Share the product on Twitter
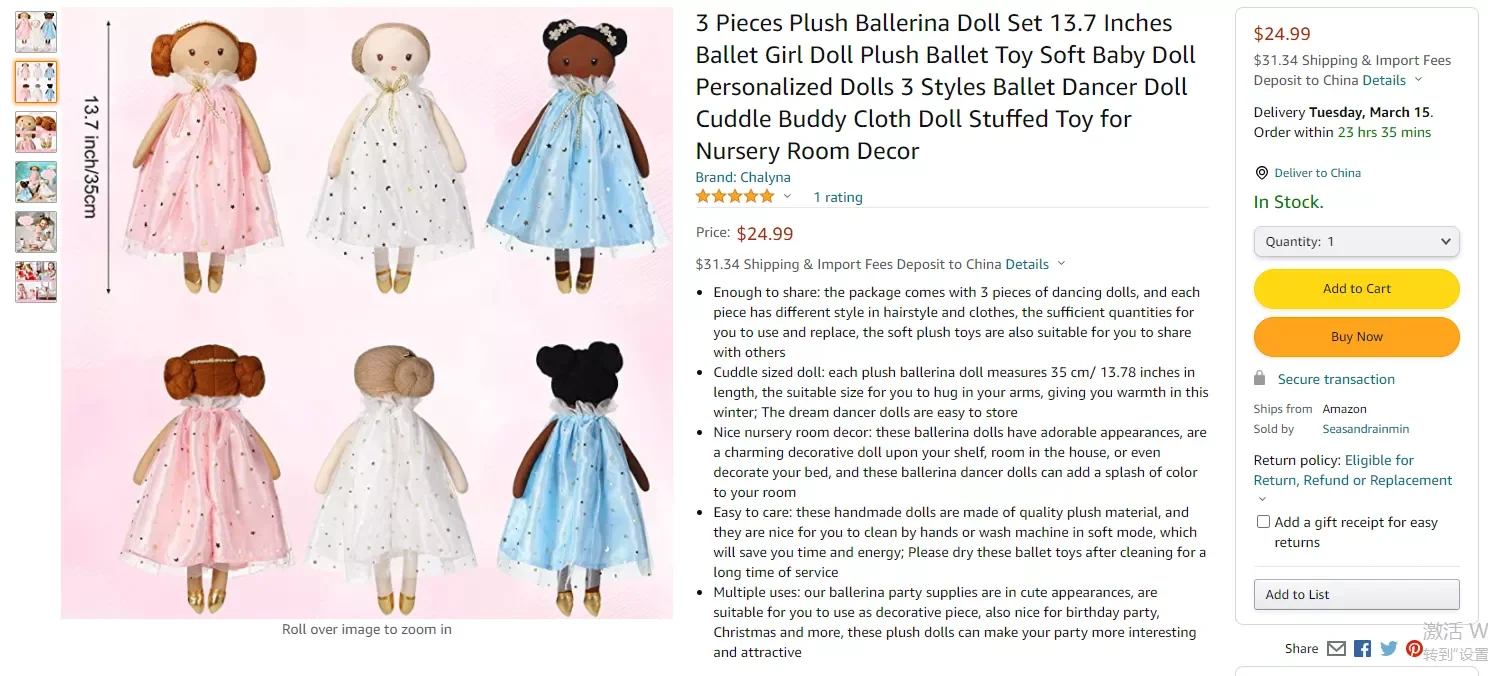 pyautogui.click(x=1389, y=648)
